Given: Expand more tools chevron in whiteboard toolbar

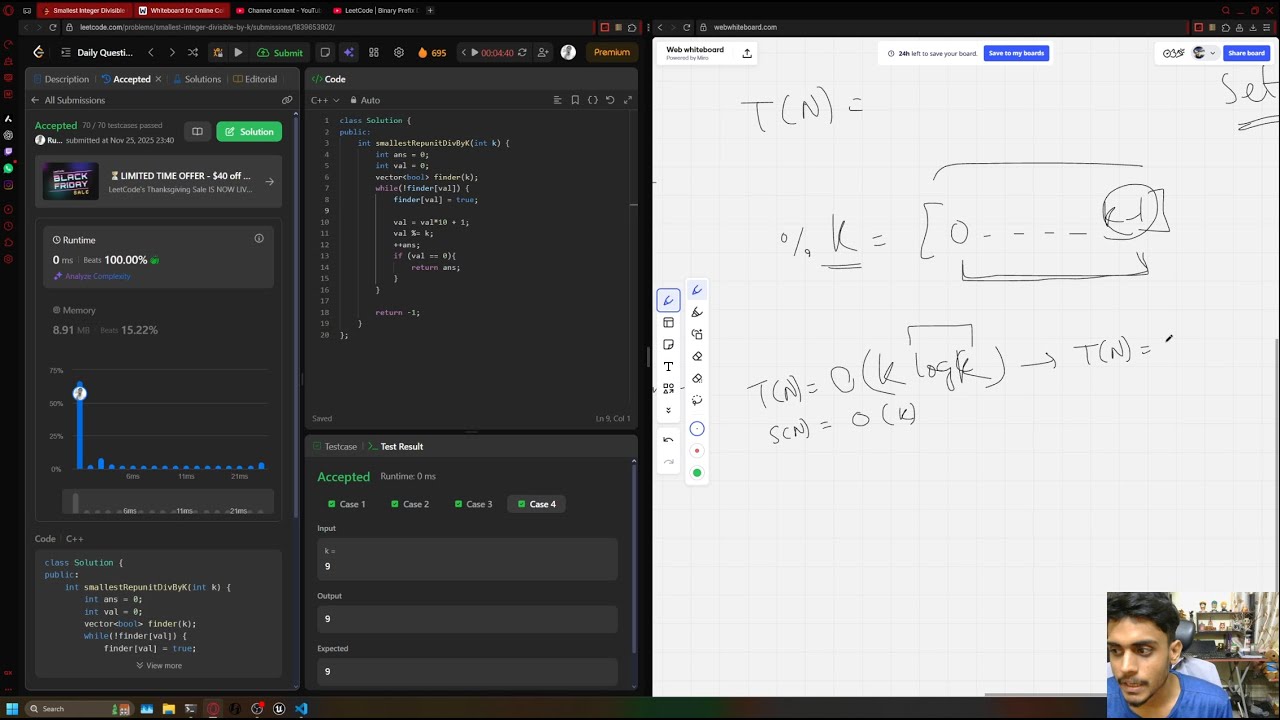Looking at the screenshot, I should coord(668,410).
